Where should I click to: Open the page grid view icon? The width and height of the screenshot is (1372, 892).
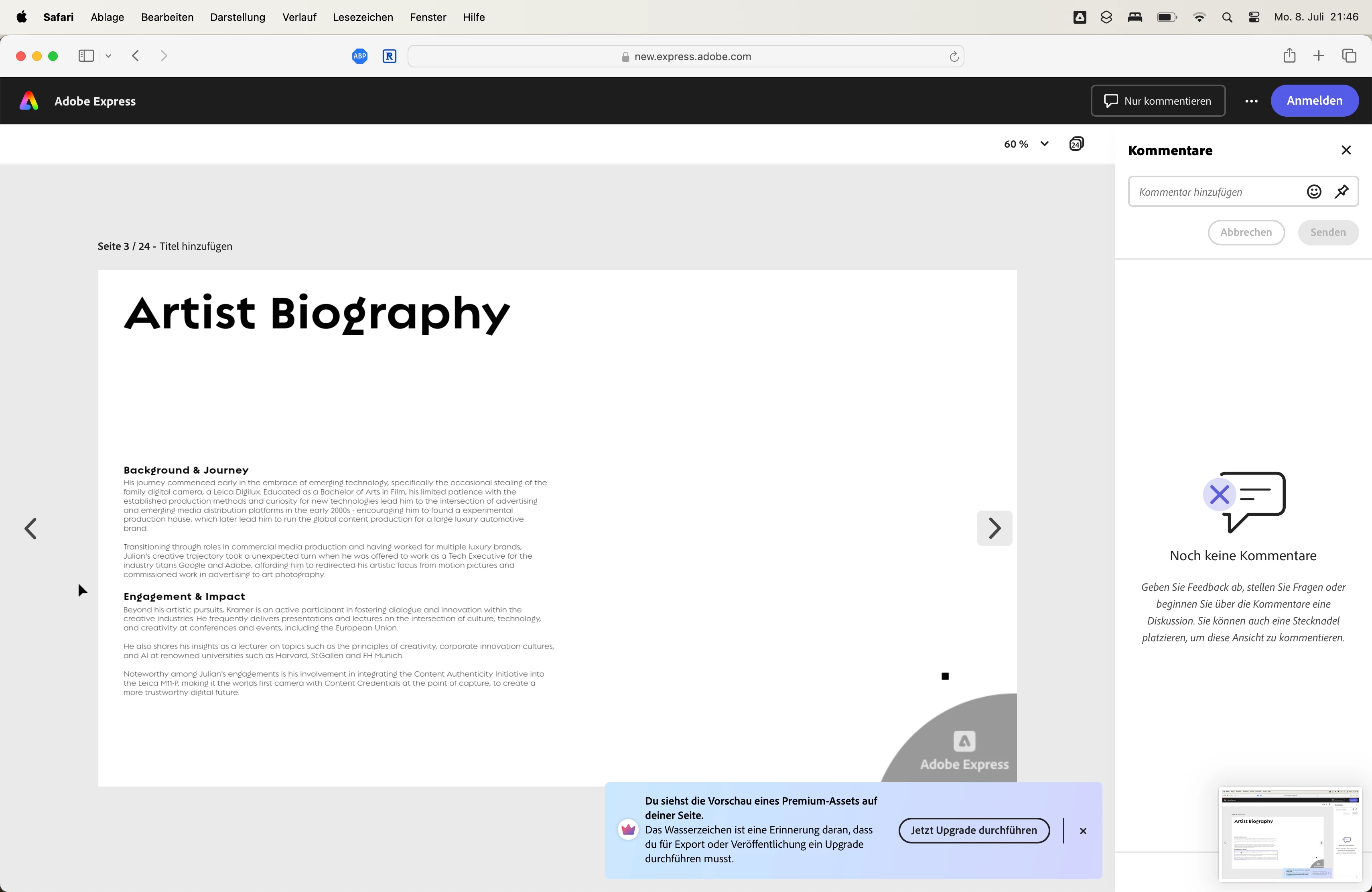(x=1076, y=144)
